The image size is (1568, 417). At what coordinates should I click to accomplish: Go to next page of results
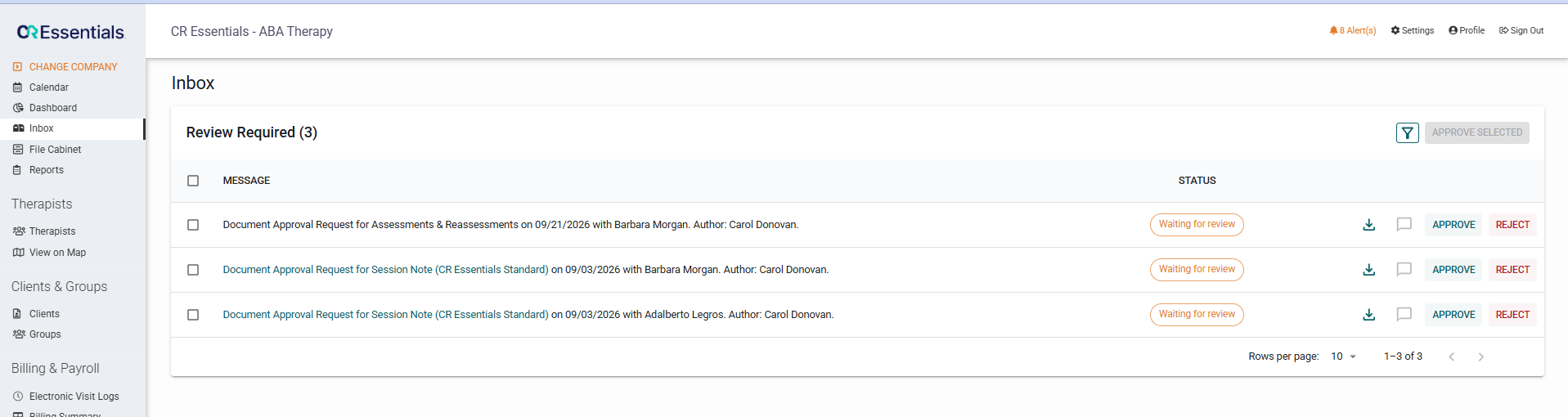pyautogui.click(x=1480, y=356)
